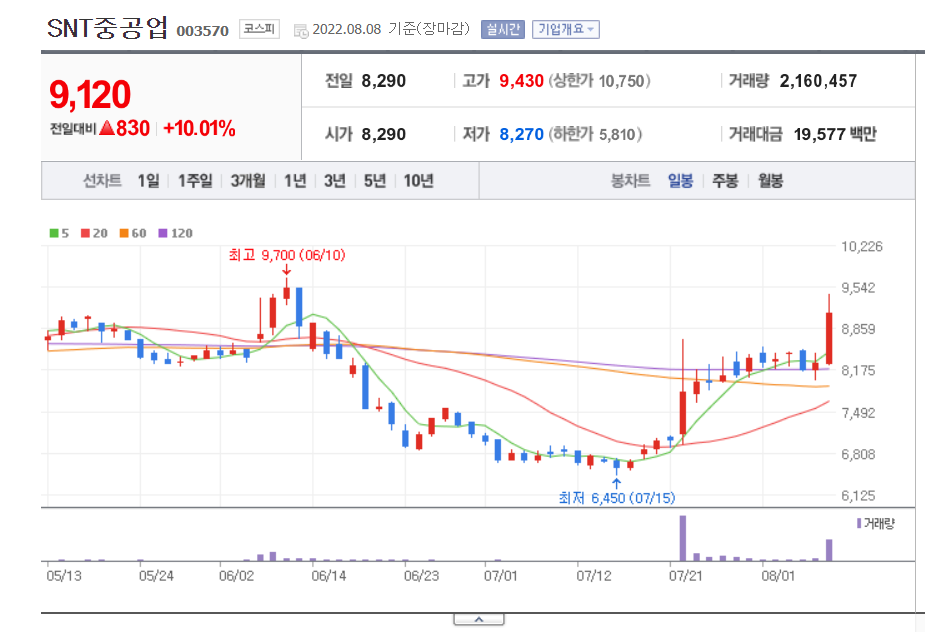Viewport: 925px width, 632px height.
Task: Collapse the chart with the bottom arrow handle
Action: point(478,620)
